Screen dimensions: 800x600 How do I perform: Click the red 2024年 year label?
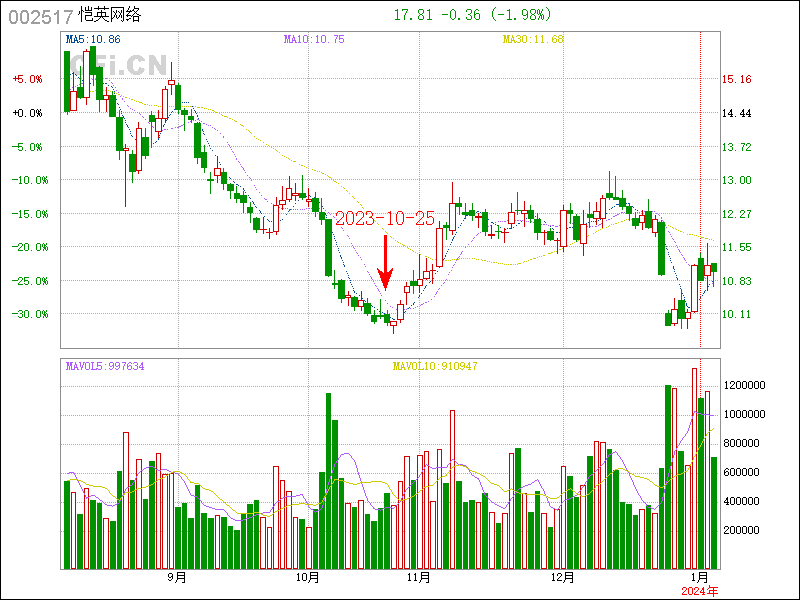[700, 591]
